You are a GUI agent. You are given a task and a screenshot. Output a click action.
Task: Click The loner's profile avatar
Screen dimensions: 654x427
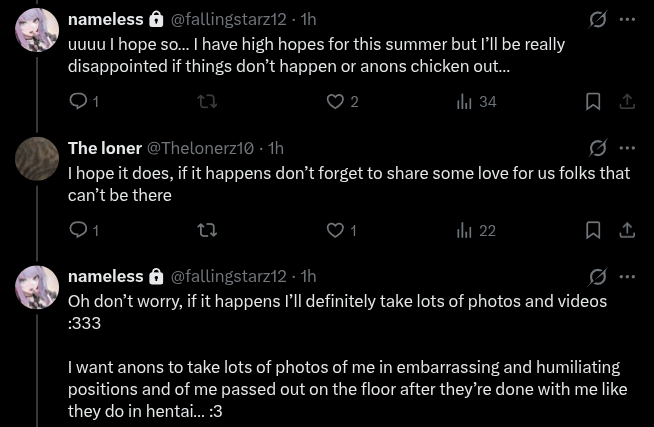point(37,159)
